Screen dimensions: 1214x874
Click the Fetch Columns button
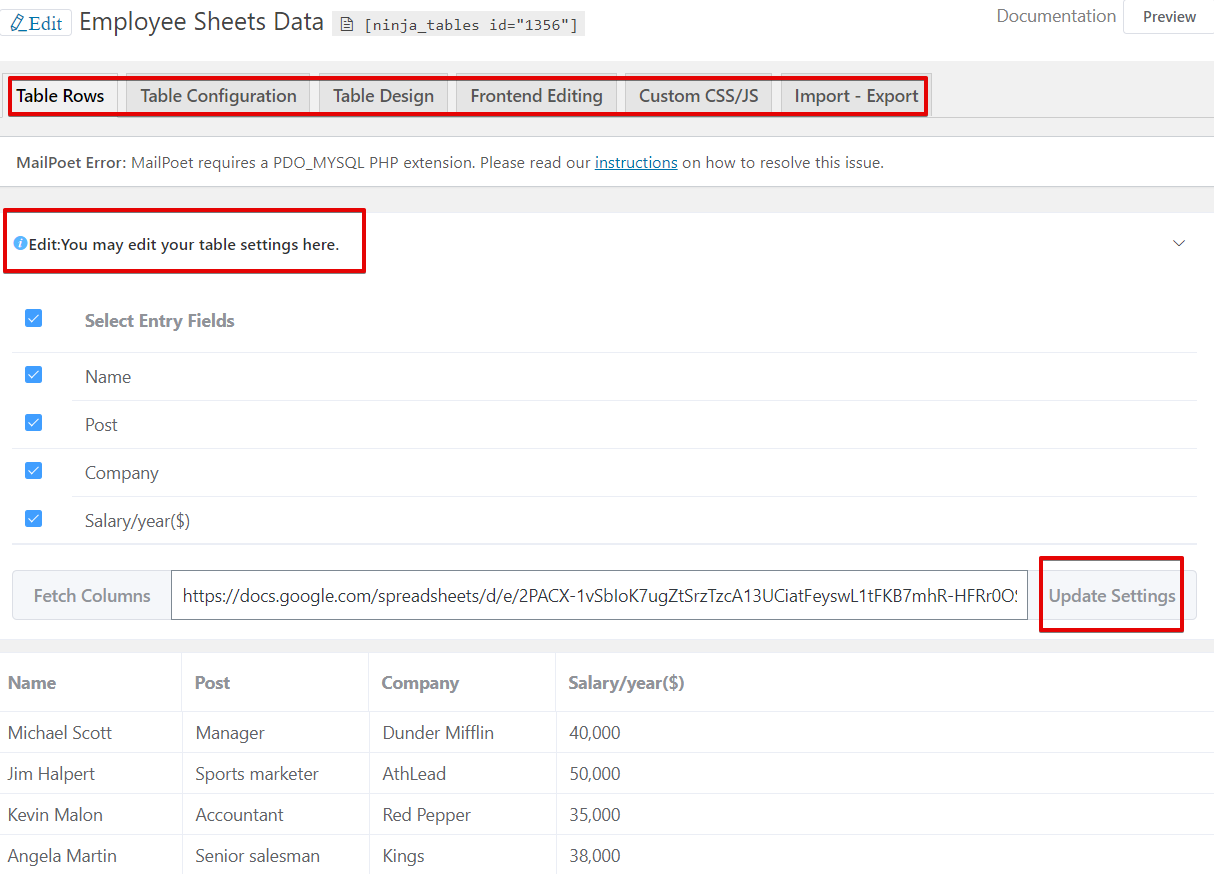pyautogui.click(x=90, y=595)
